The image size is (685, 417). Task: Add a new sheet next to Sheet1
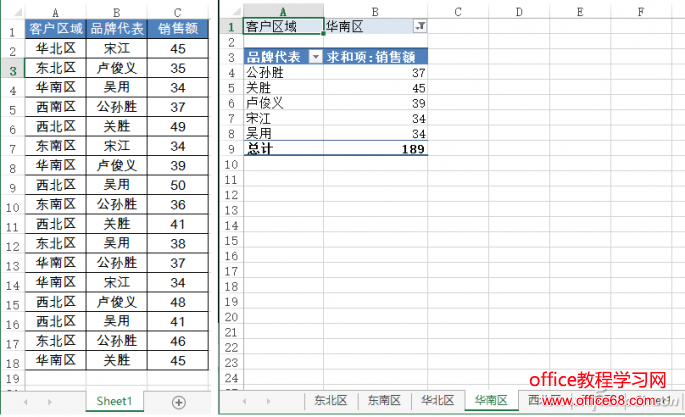coord(179,402)
